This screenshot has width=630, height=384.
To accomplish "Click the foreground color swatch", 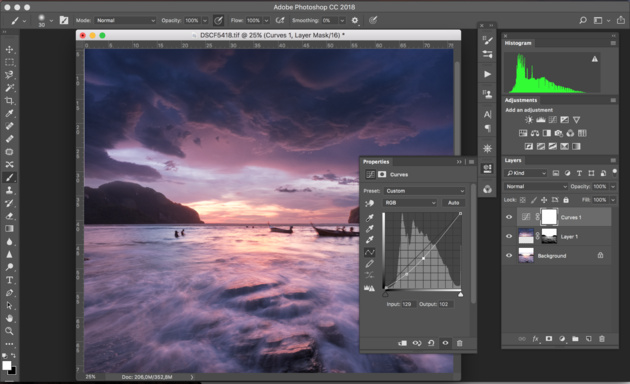I will (7, 365).
